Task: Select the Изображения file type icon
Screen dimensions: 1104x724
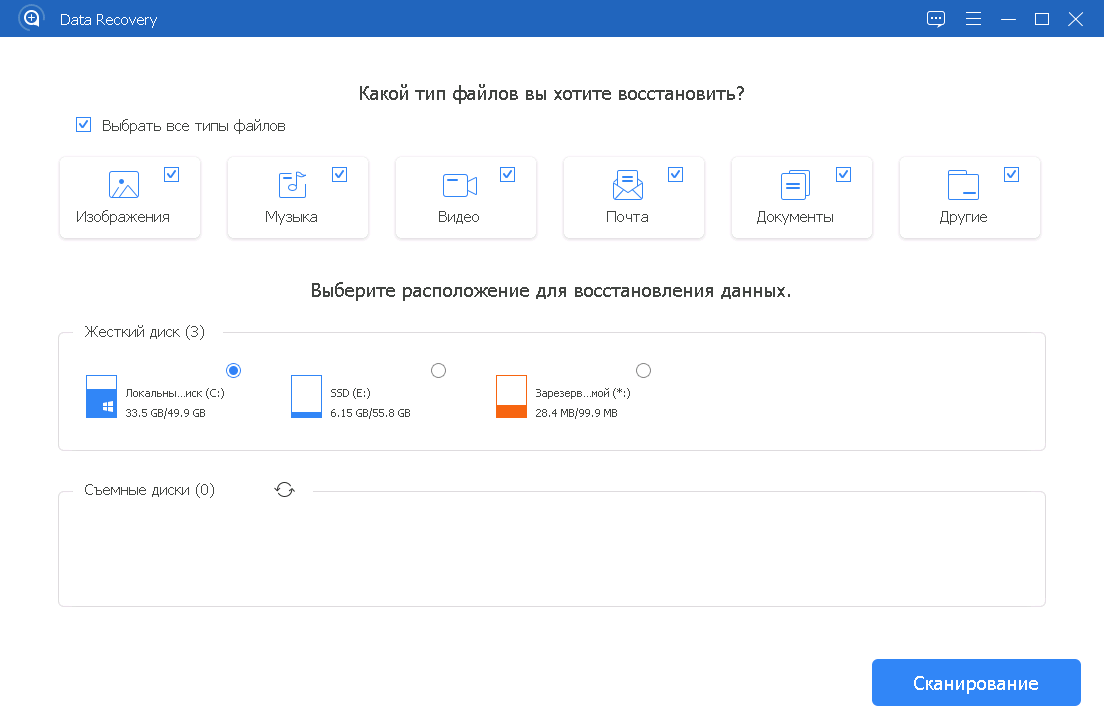Action: click(123, 184)
